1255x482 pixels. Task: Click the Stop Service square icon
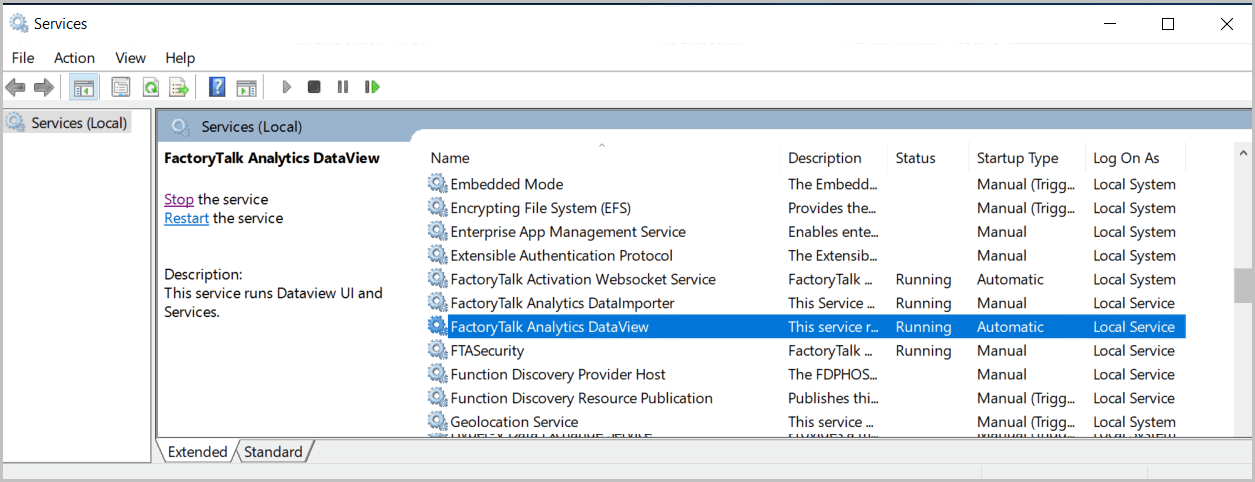[x=314, y=87]
